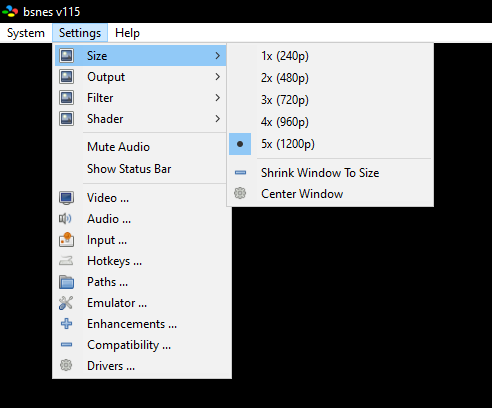Image resolution: width=492 pixels, height=408 pixels.
Task: Open the Help menu
Action: [127, 33]
